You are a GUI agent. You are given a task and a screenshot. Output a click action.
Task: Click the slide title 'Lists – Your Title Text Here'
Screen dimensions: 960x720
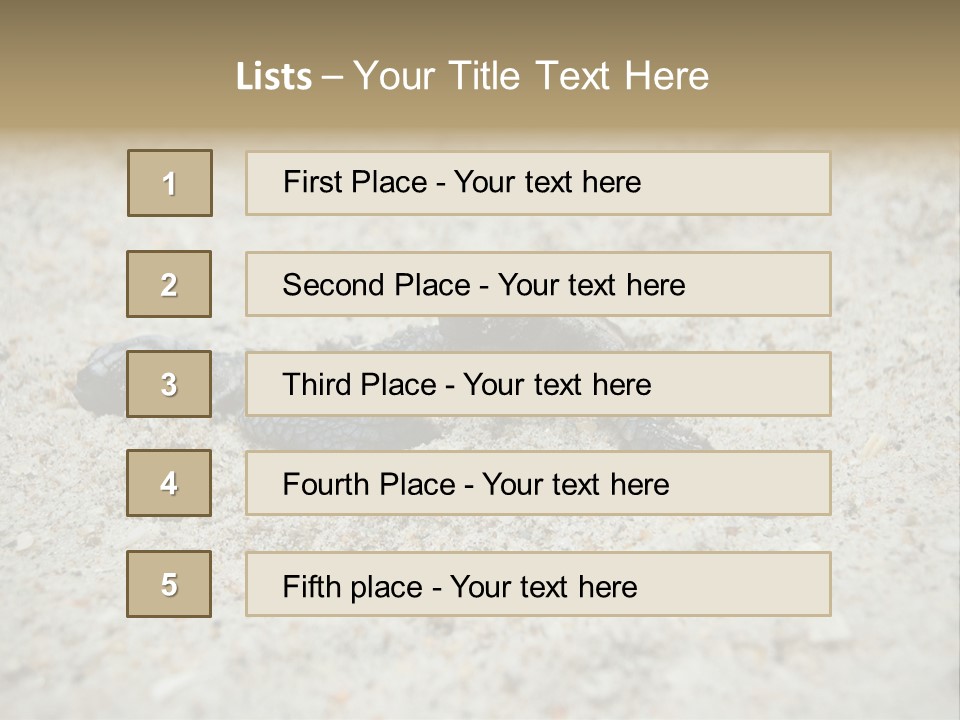(472, 76)
